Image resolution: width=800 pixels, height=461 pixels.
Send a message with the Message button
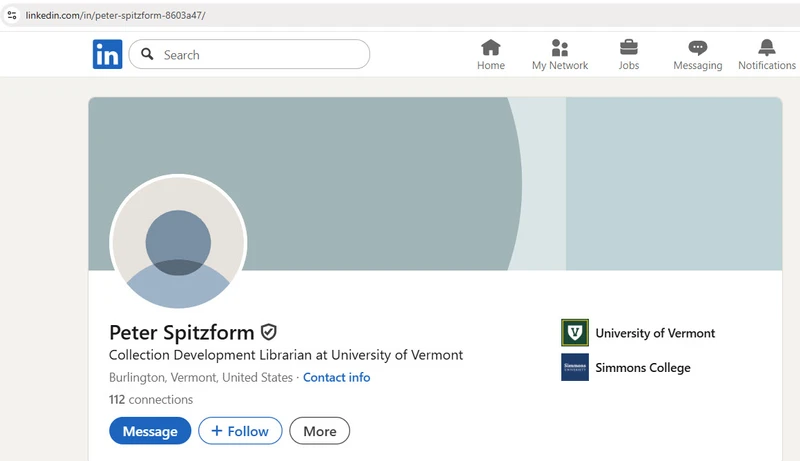(150, 431)
